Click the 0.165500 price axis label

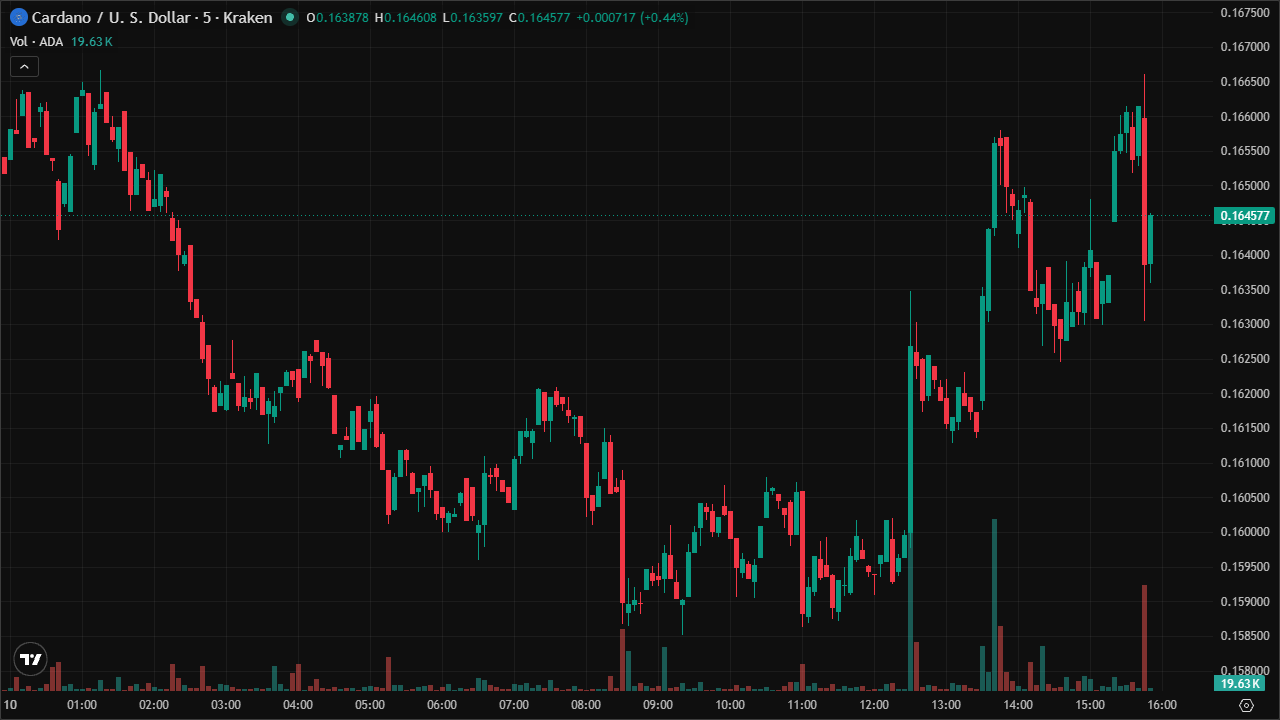click(x=1245, y=151)
